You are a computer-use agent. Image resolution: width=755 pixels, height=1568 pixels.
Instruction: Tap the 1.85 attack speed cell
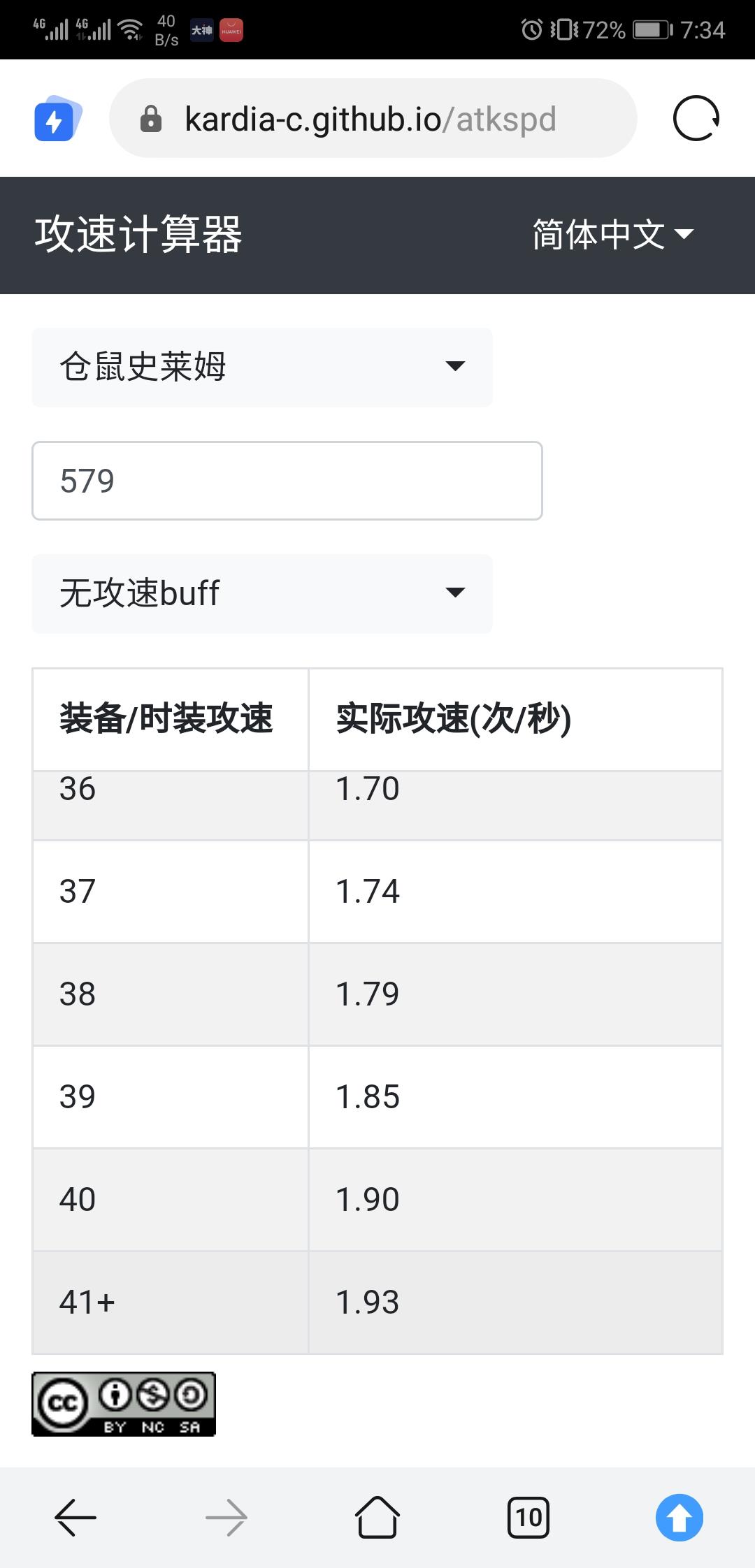click(x=515, y=1096)
